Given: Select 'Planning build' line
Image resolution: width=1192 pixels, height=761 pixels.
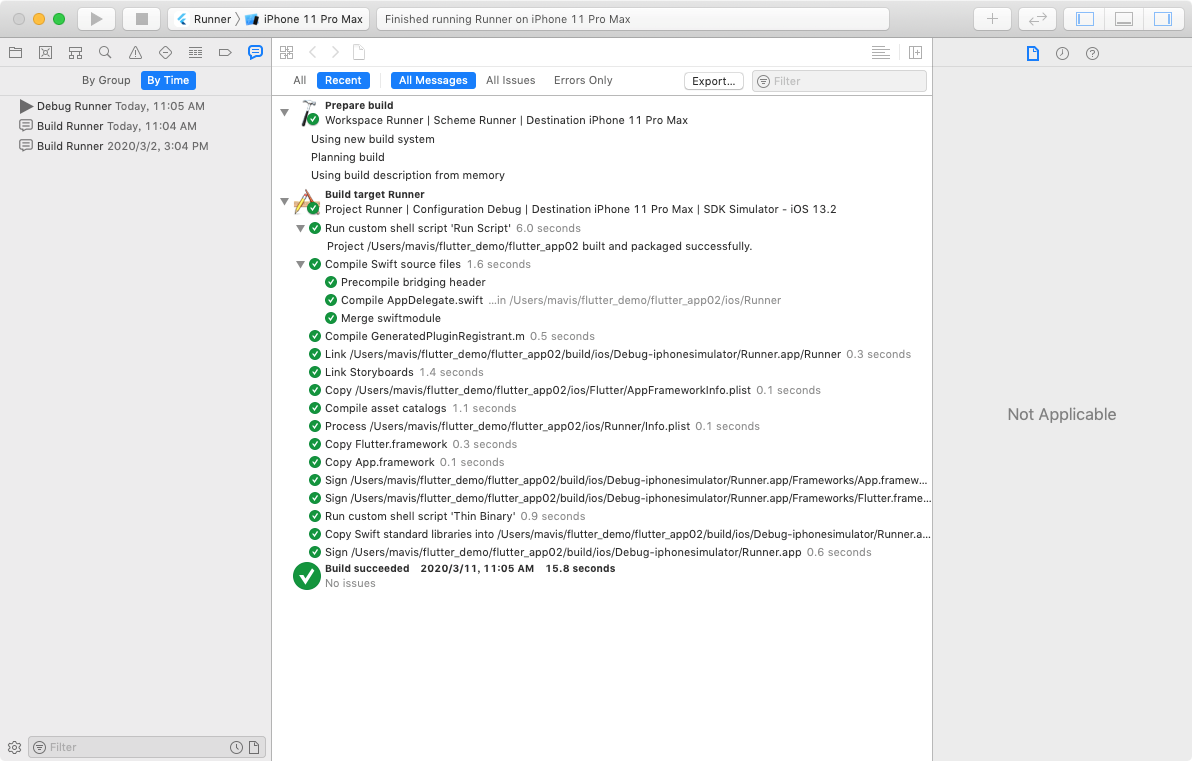Looking at the screenshot, I should 602,157.
